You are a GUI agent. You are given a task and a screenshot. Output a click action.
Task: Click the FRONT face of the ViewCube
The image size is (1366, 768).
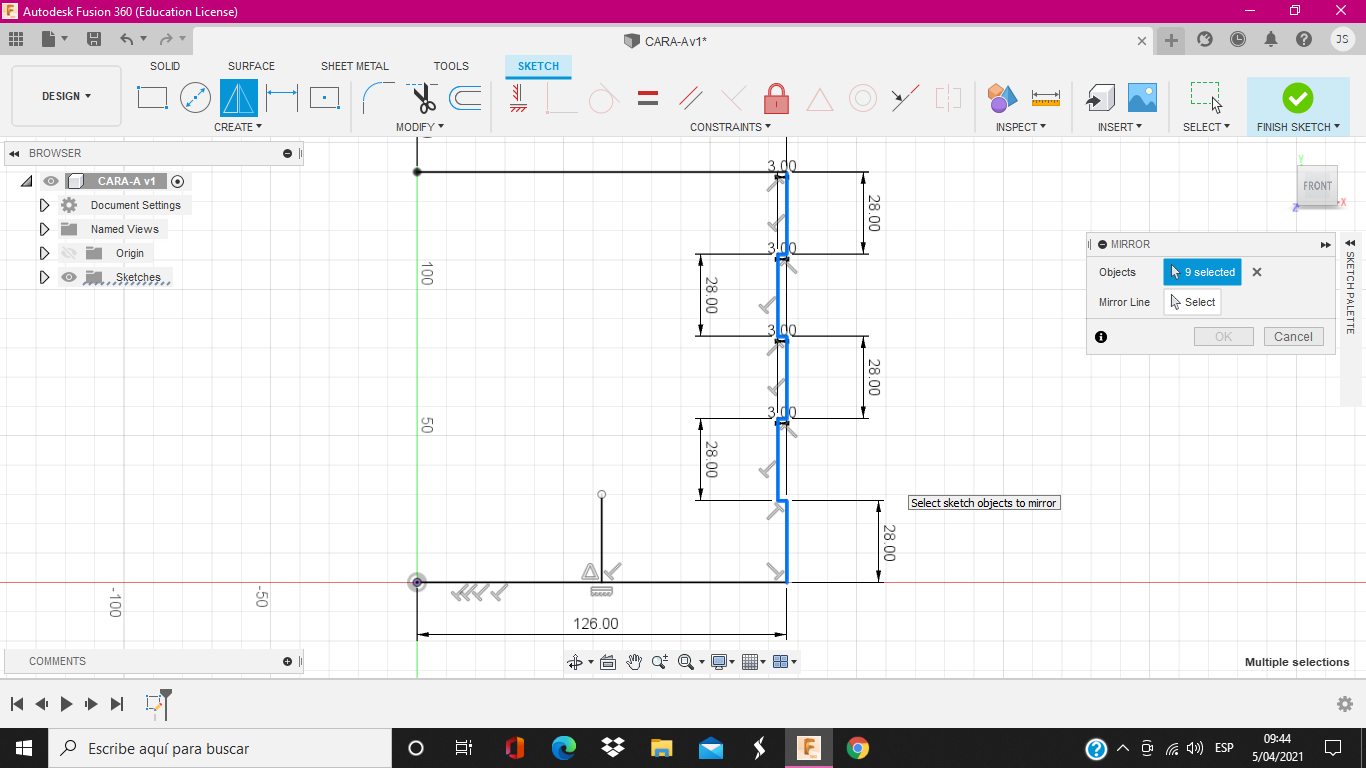[x=1317, y=186]
